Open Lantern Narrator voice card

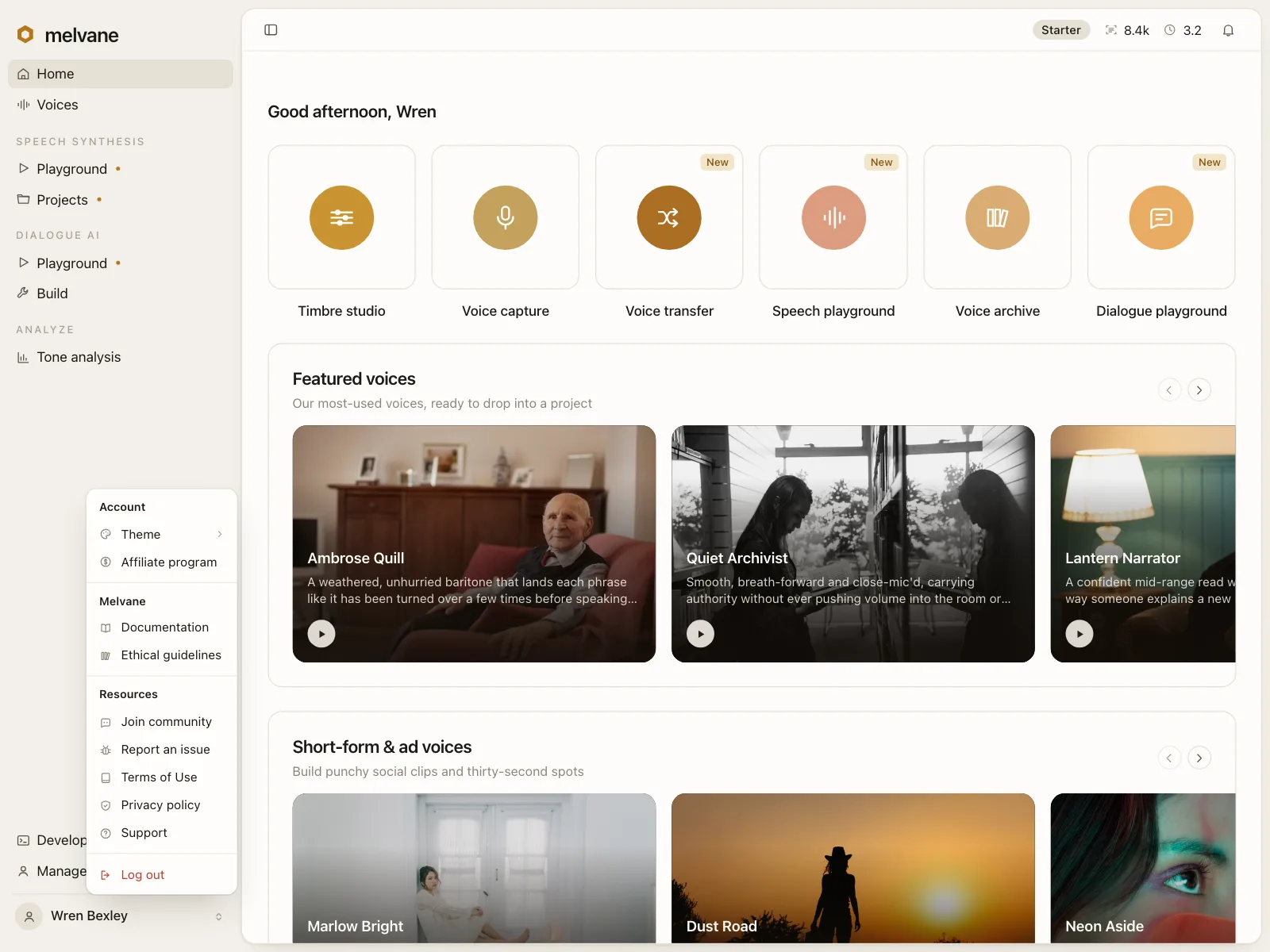point(1143,543)
